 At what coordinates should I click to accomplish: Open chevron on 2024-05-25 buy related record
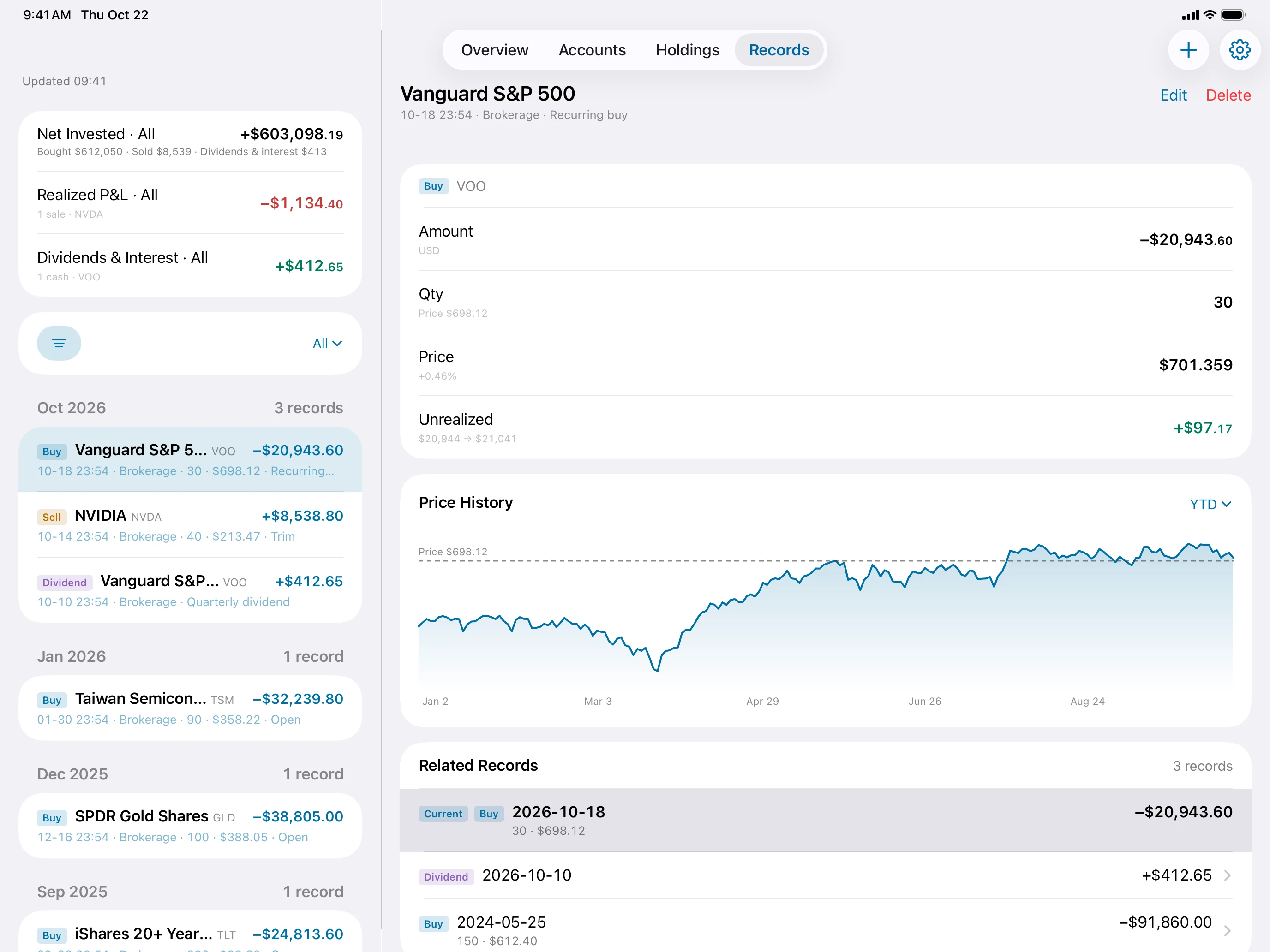tap(1227, 930)
